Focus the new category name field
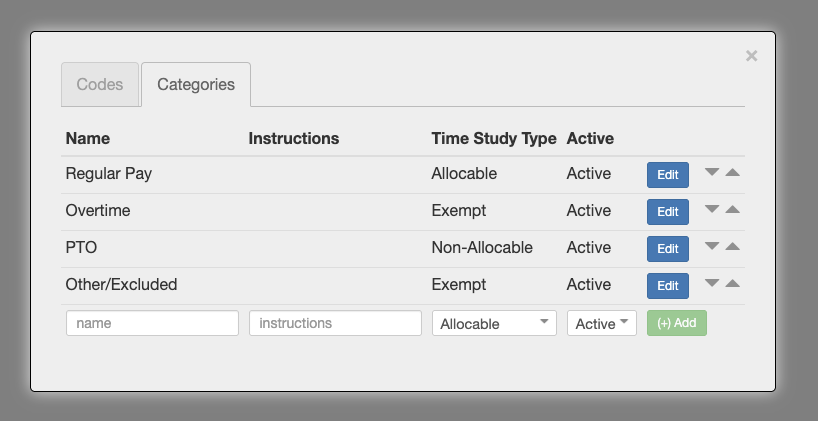The width and height of the screenshot is (818, 421). pyautogui.click(x=152, y=323)
